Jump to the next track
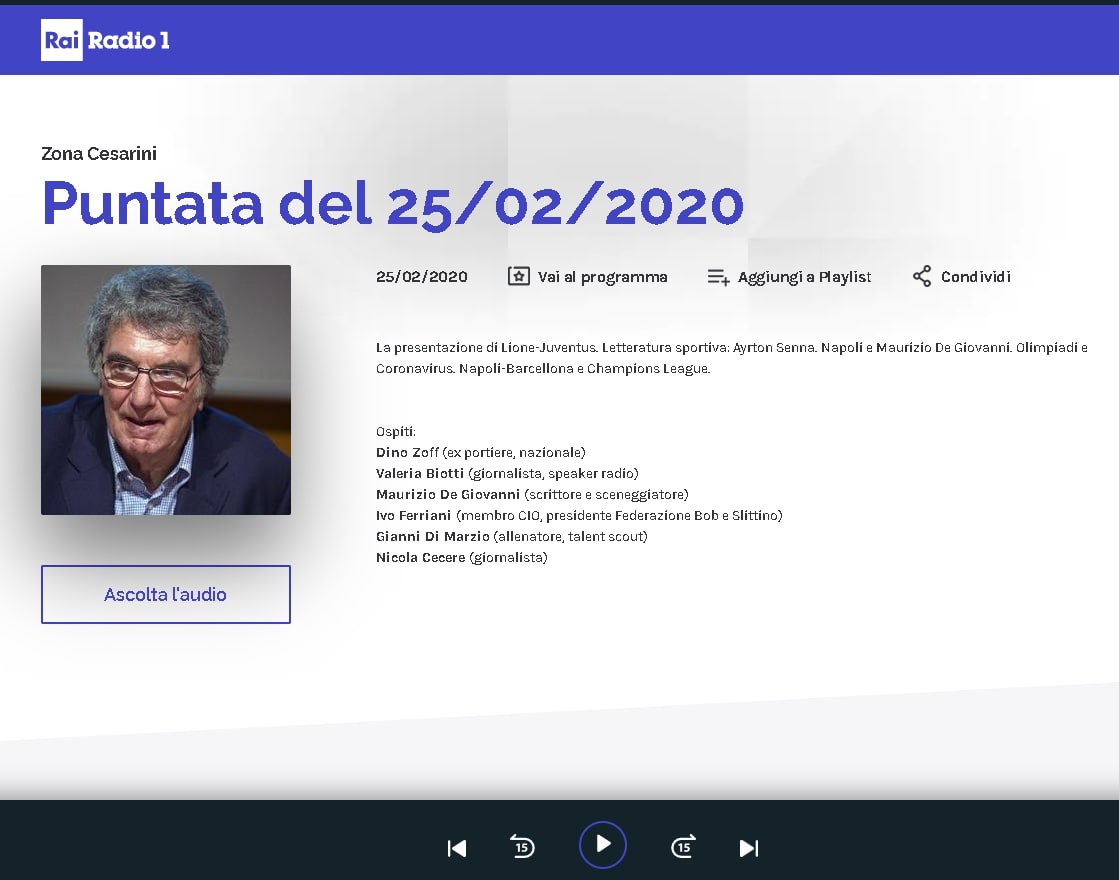 click(x=748, y=848)
